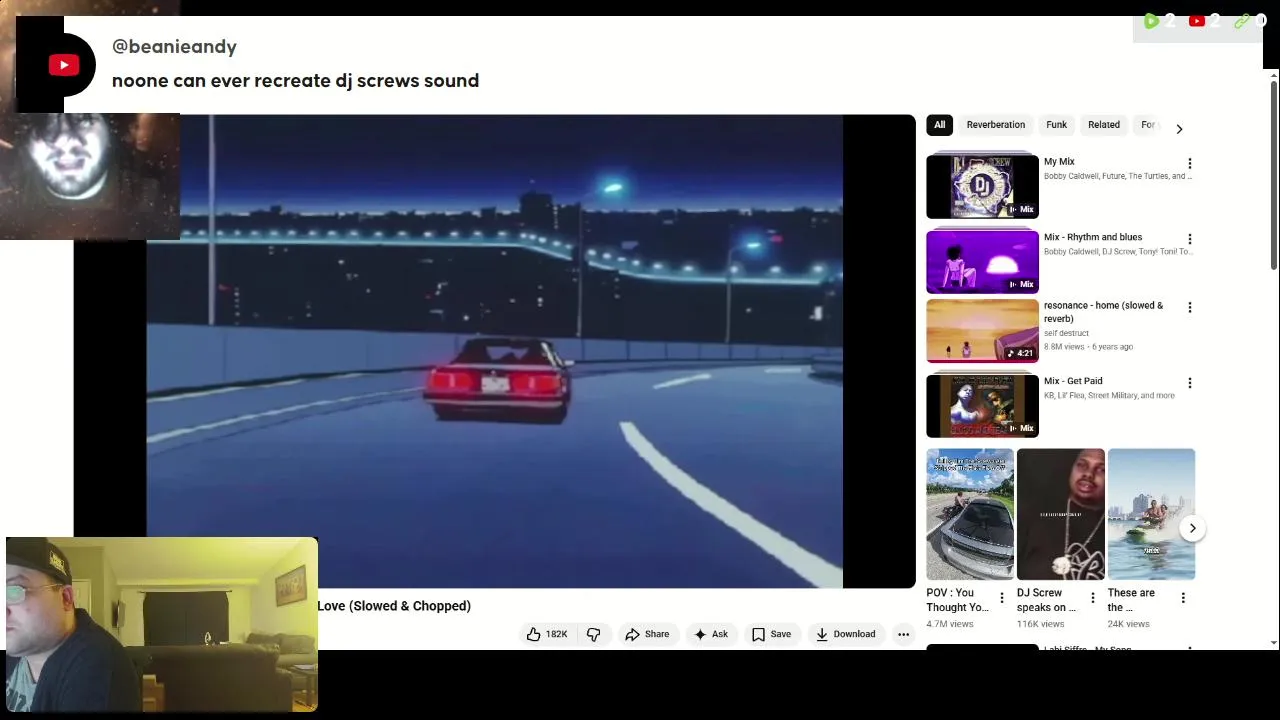1280x720 pixels.
Task: Open Mix - Rhythm and blues thumbnail
Action: pos(982,261)
